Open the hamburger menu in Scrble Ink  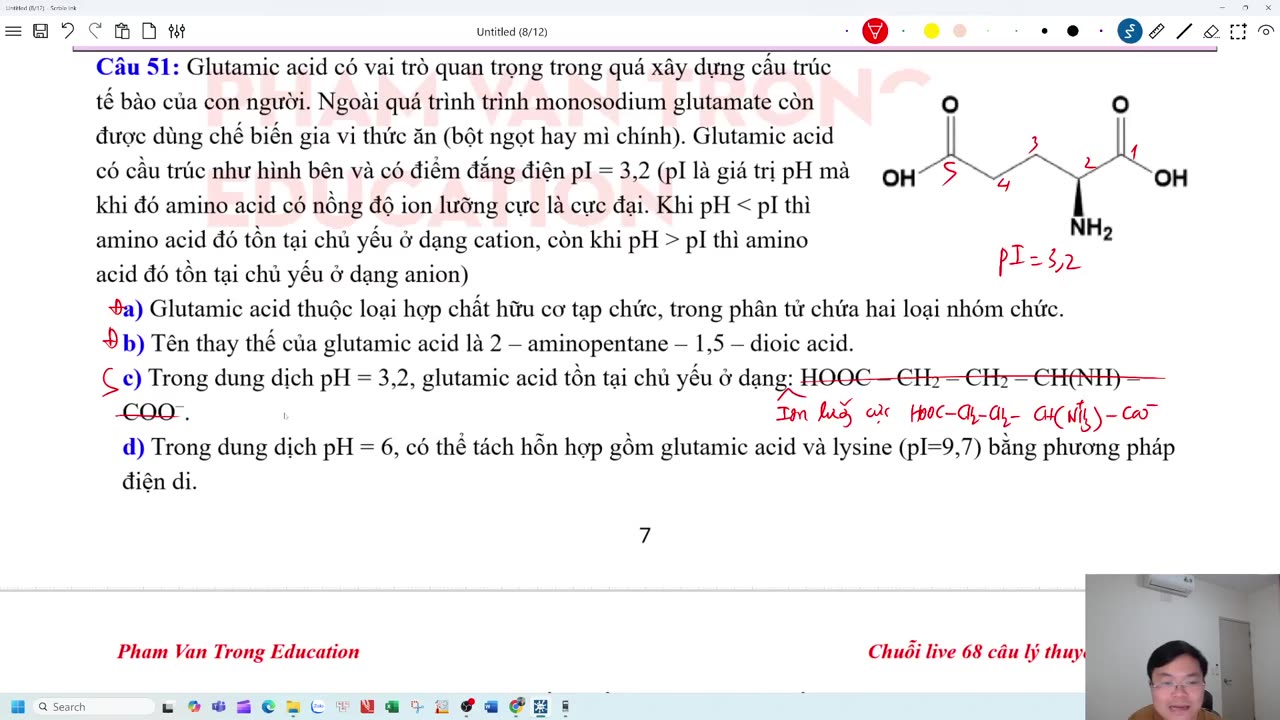(x=13, y=31)
